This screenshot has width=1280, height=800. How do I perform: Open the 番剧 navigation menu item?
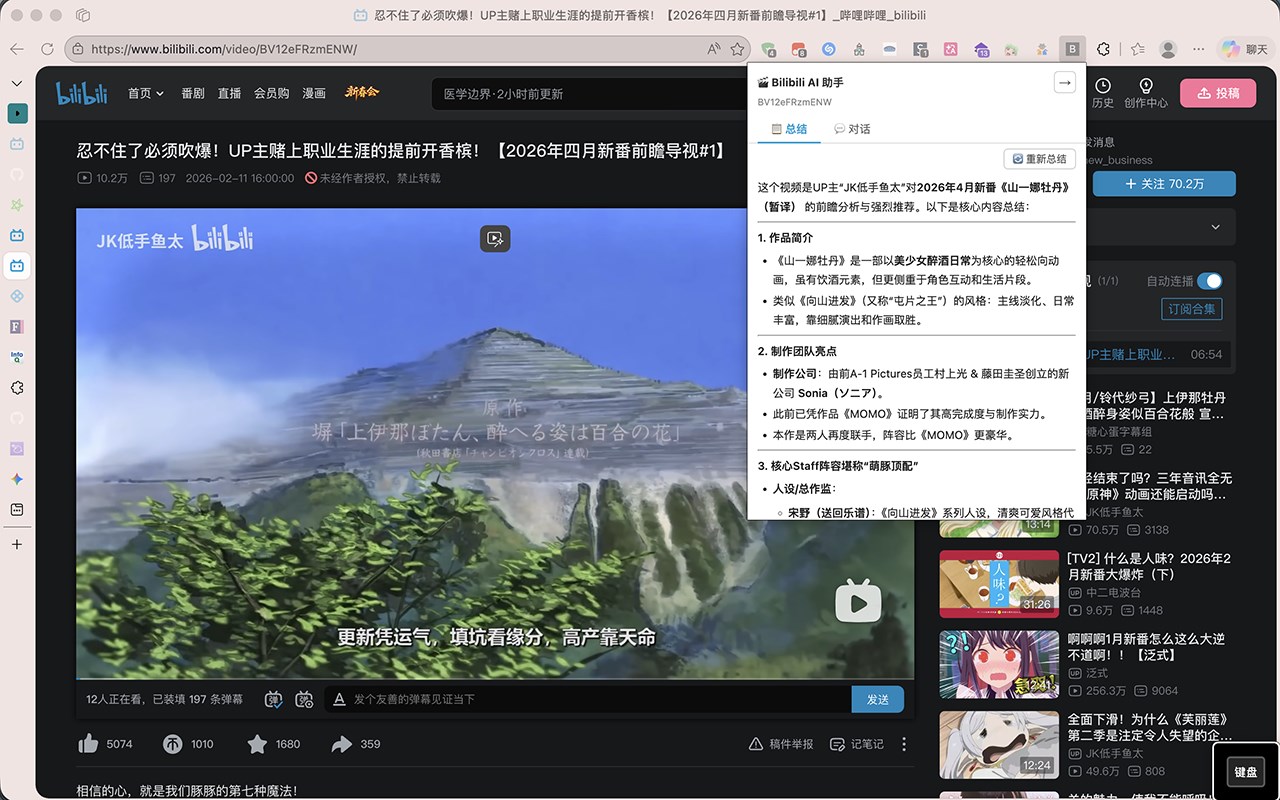point(192,93)
